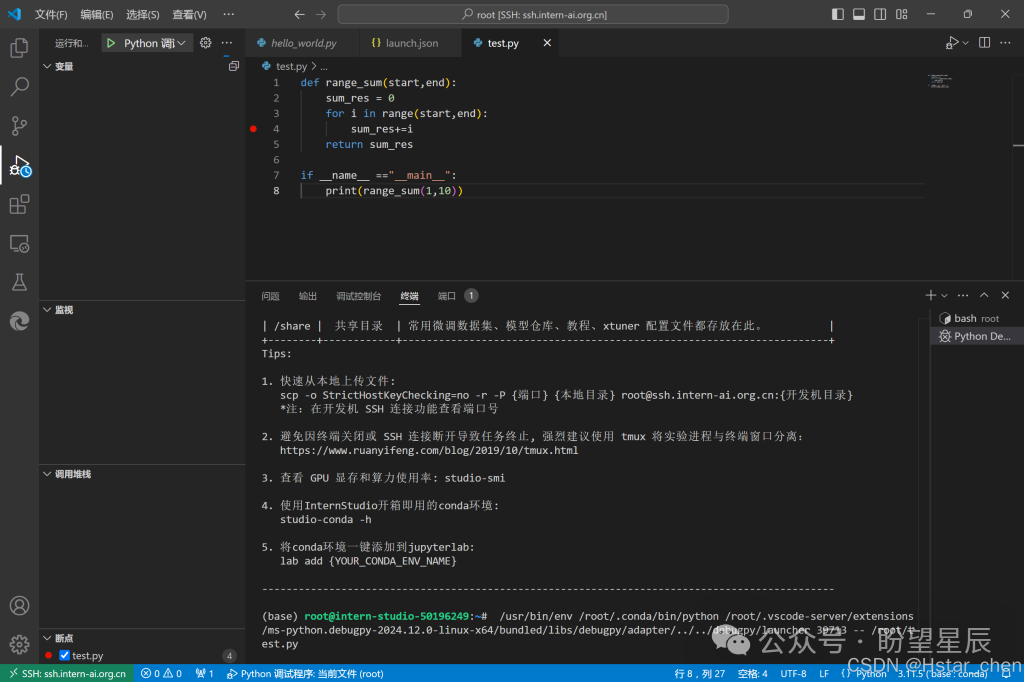Open the 文件(F) menu
This screenshot has height=682, width=1024.
(x=51, y=14)
